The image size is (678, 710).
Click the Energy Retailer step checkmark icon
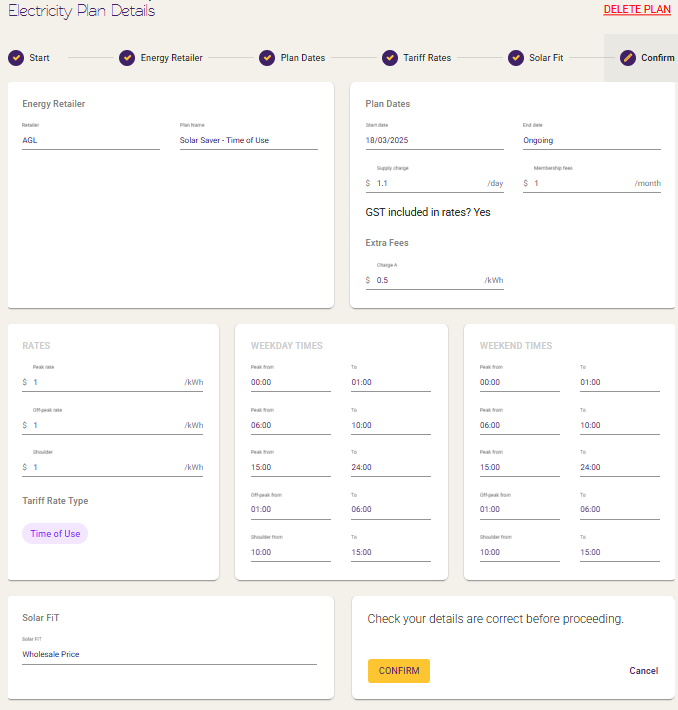tap(127, 58)
